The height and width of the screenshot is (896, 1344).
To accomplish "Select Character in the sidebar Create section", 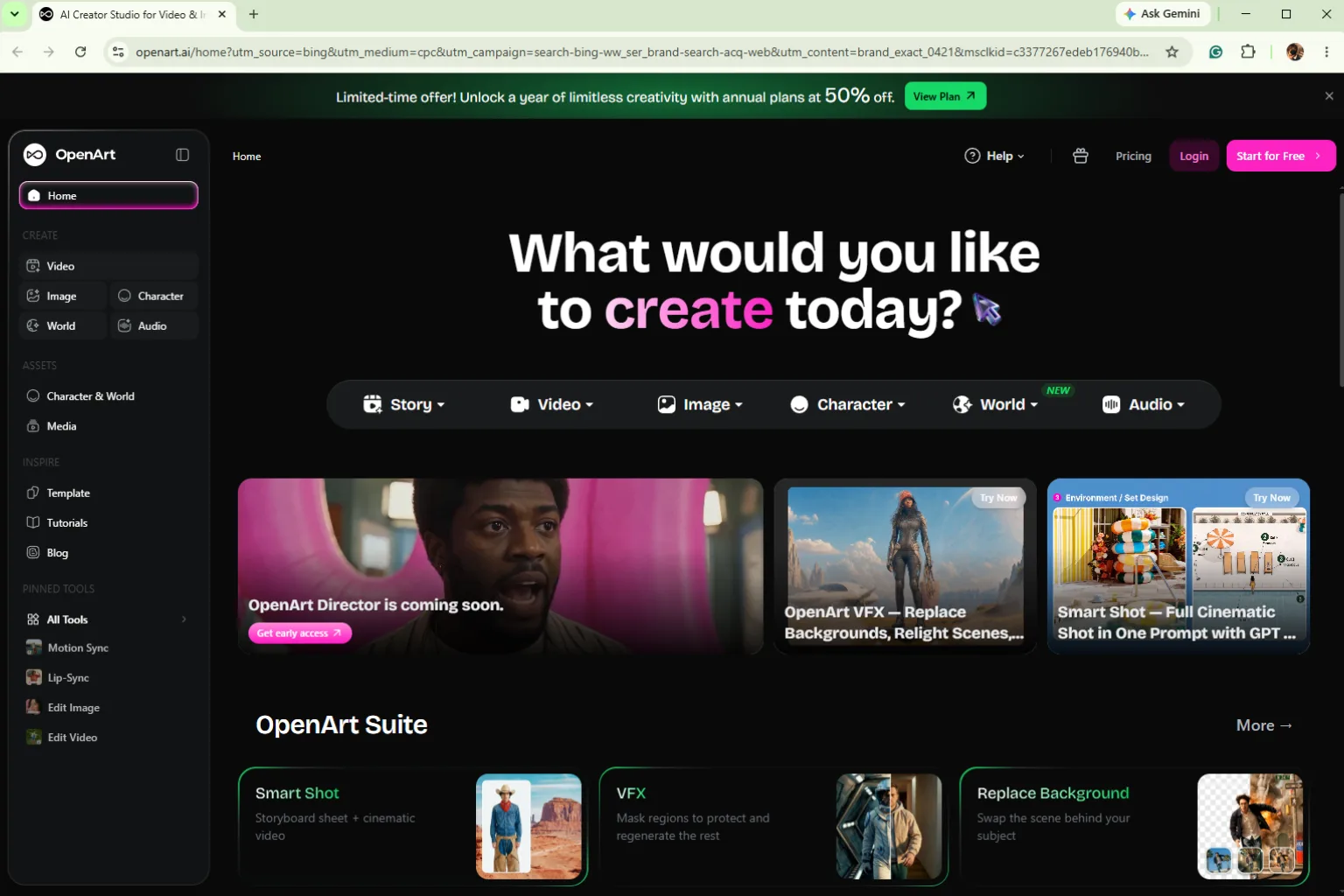I will coord(154,296).
